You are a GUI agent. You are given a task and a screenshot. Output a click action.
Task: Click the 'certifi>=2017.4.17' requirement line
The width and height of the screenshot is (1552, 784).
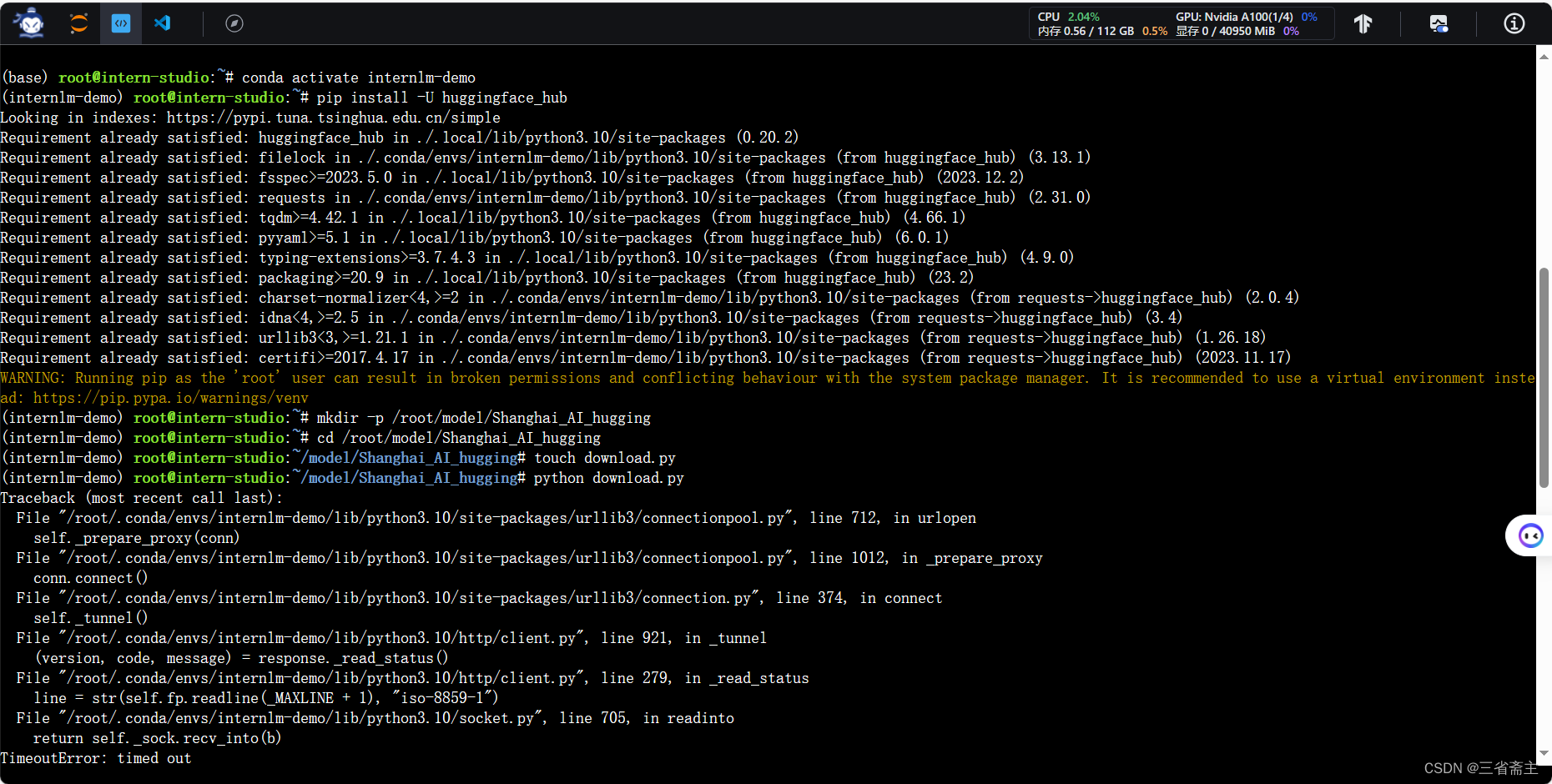[646, 358]
